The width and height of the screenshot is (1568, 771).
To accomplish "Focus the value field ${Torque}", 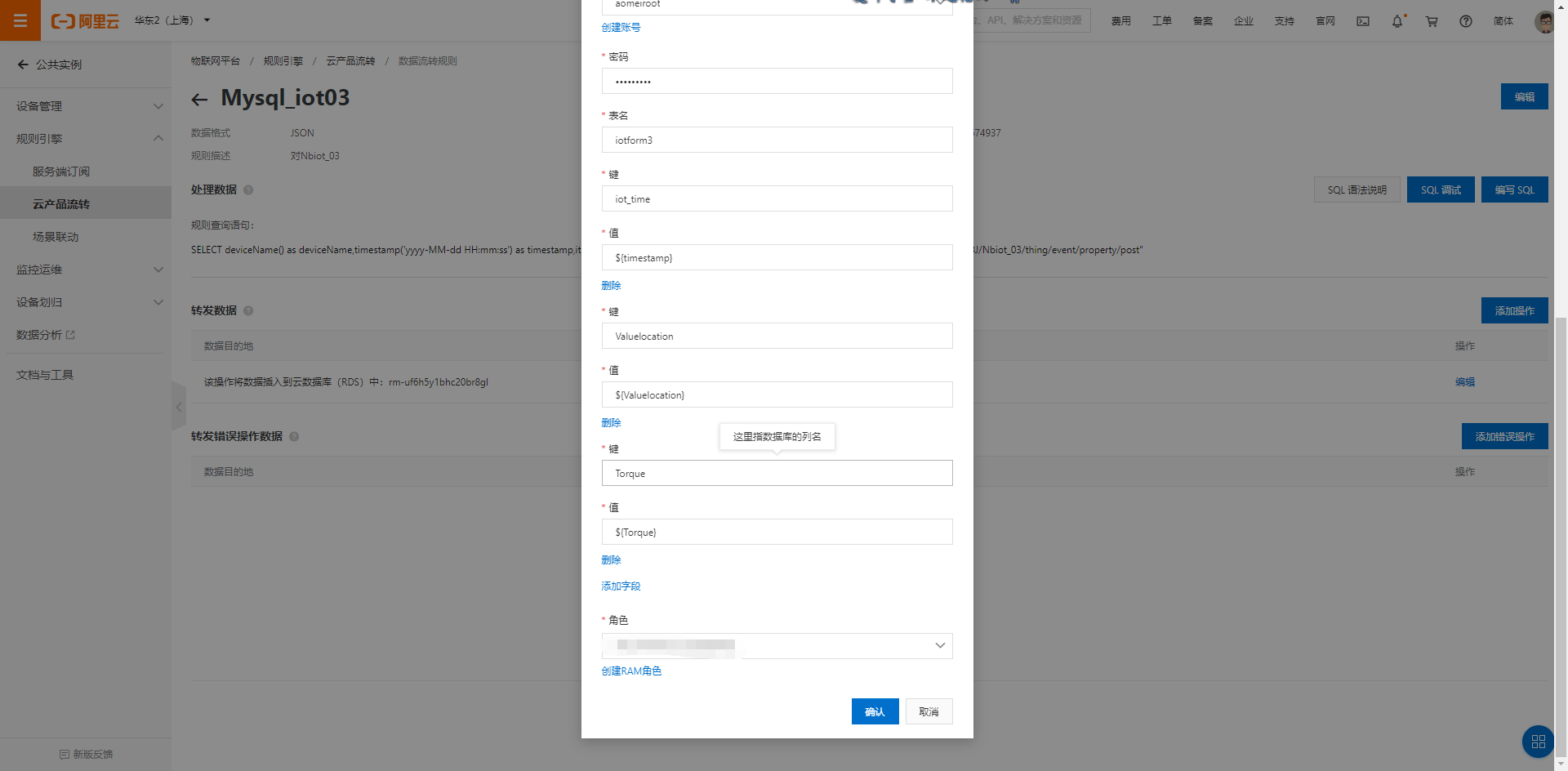I will [777, 532].
